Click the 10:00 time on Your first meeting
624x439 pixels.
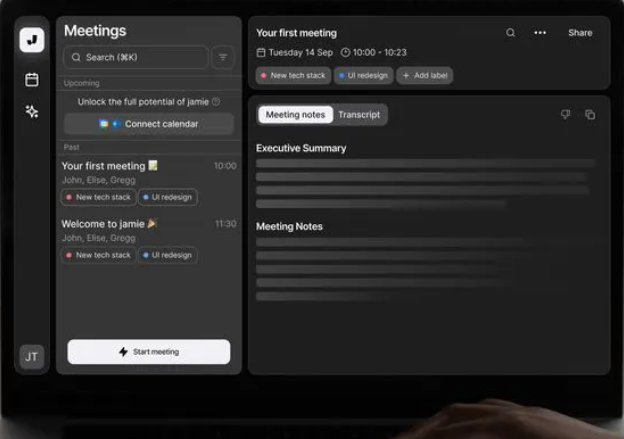225,166
